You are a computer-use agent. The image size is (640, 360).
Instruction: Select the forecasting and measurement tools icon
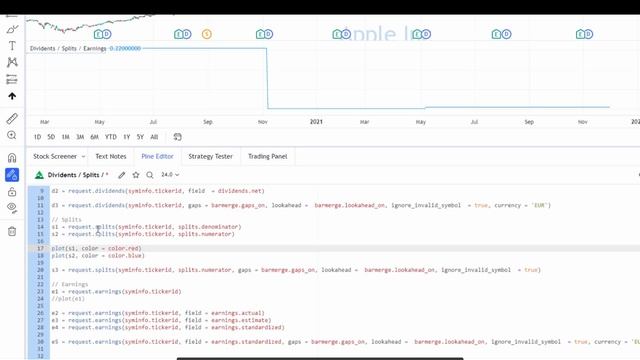[x=12, y=79]
